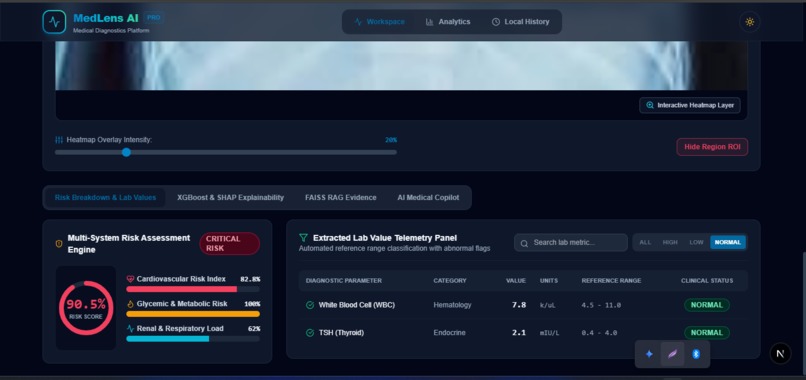Select Risk Breakdown & Lab Values tab
Screen dimensions: 806x380
point(105,197)
